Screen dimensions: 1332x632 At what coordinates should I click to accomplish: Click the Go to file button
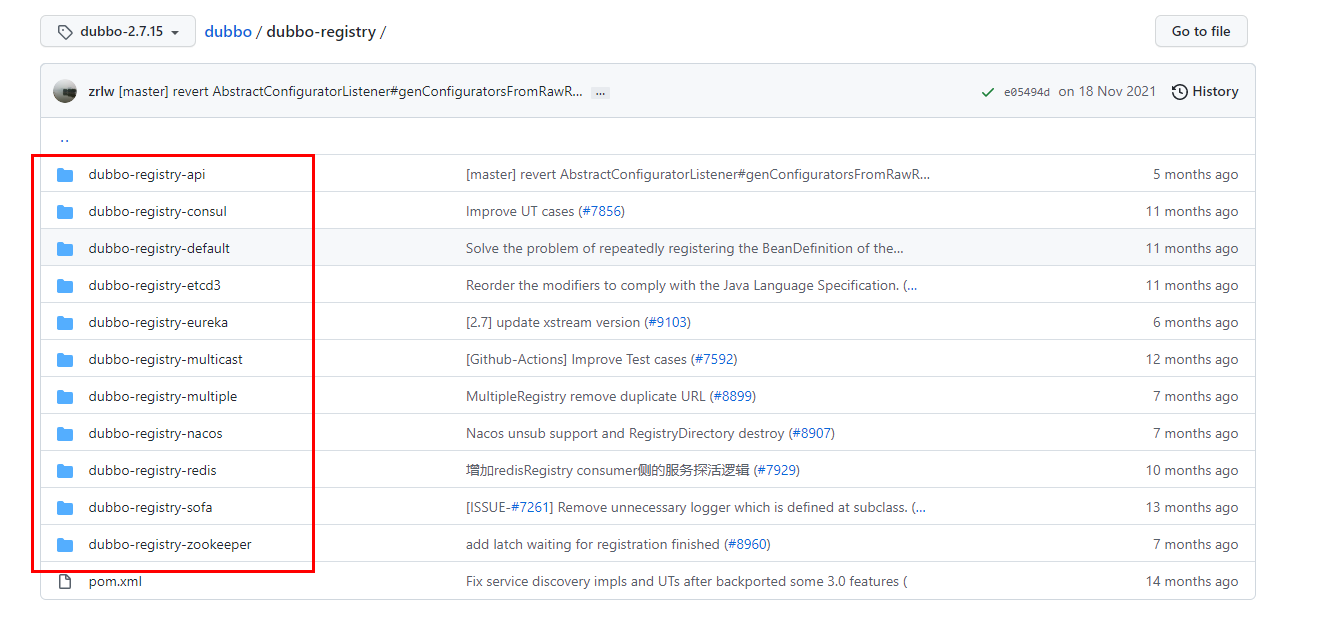click(x=1201, y=31)
